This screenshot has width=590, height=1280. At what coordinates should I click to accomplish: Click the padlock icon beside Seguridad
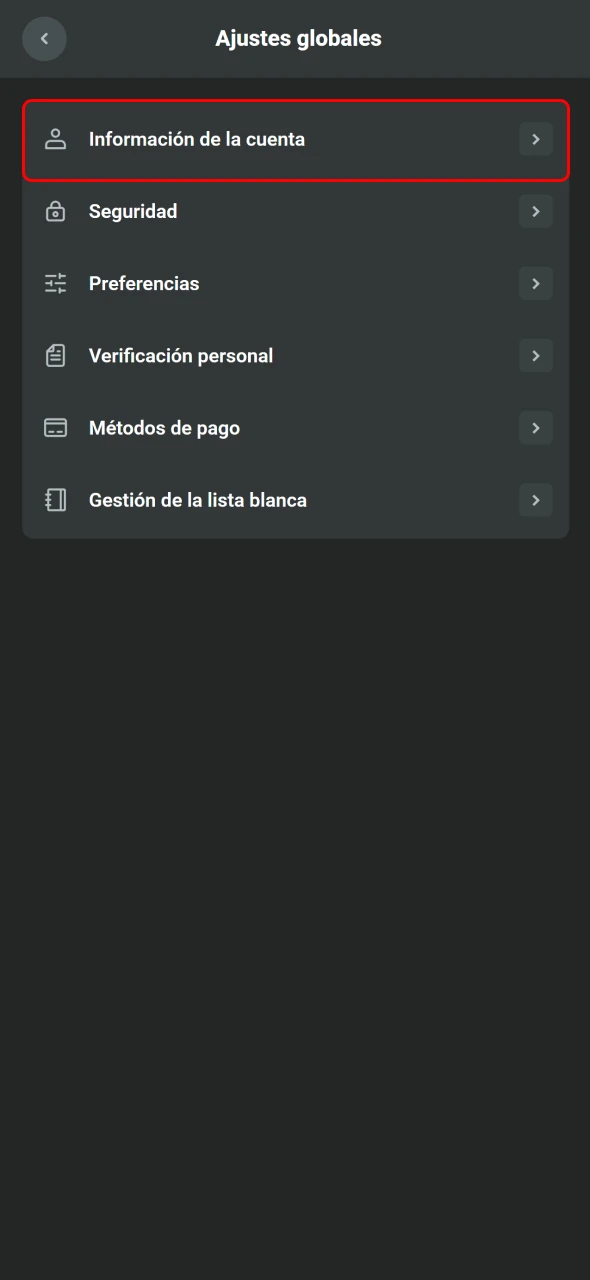55,211
